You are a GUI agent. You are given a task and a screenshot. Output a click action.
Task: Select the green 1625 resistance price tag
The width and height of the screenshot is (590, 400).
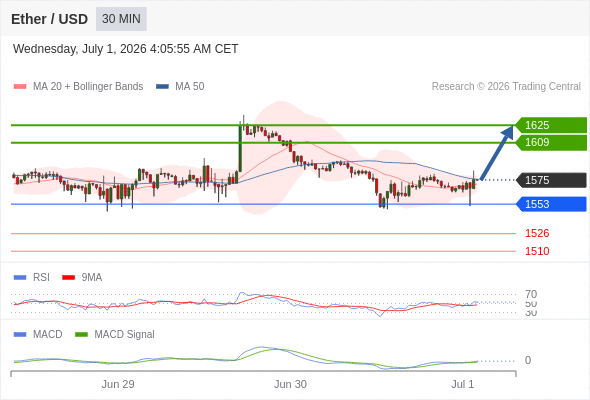[551, 125]
